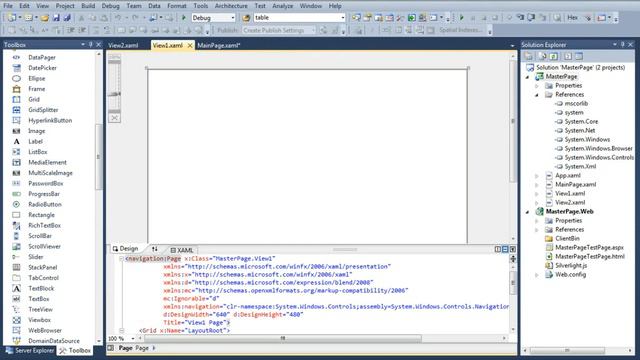Open the File menu
Image resolution: width=640 pixels, height=360 pixels.
8,6
